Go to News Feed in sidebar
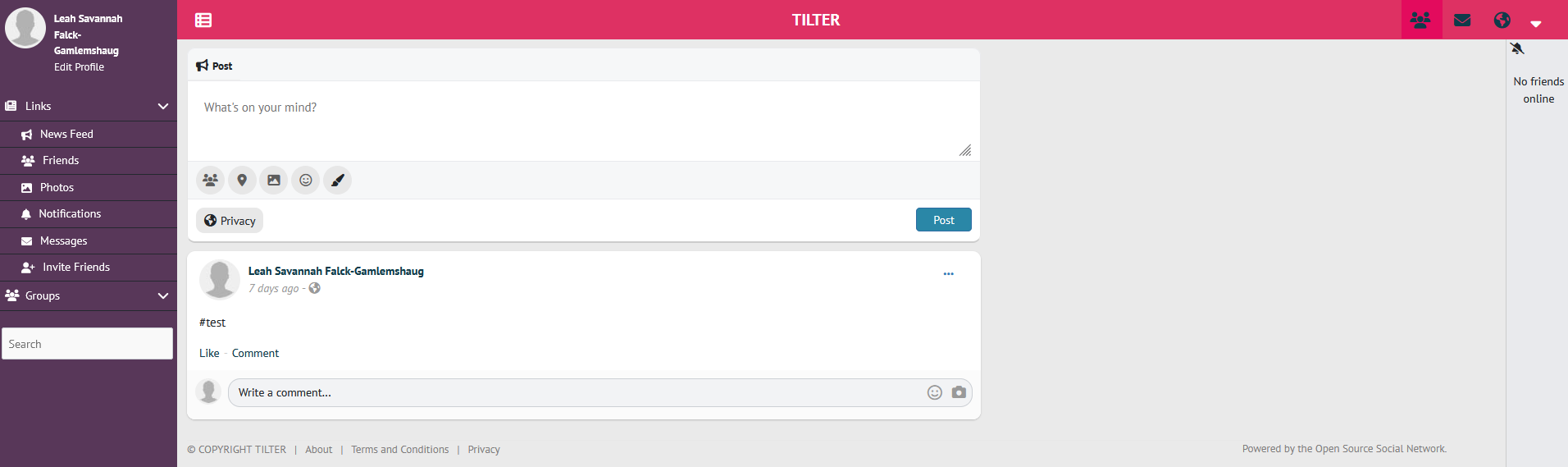The height and width of the screenshot is (467, 1568). tap(66, 134)
